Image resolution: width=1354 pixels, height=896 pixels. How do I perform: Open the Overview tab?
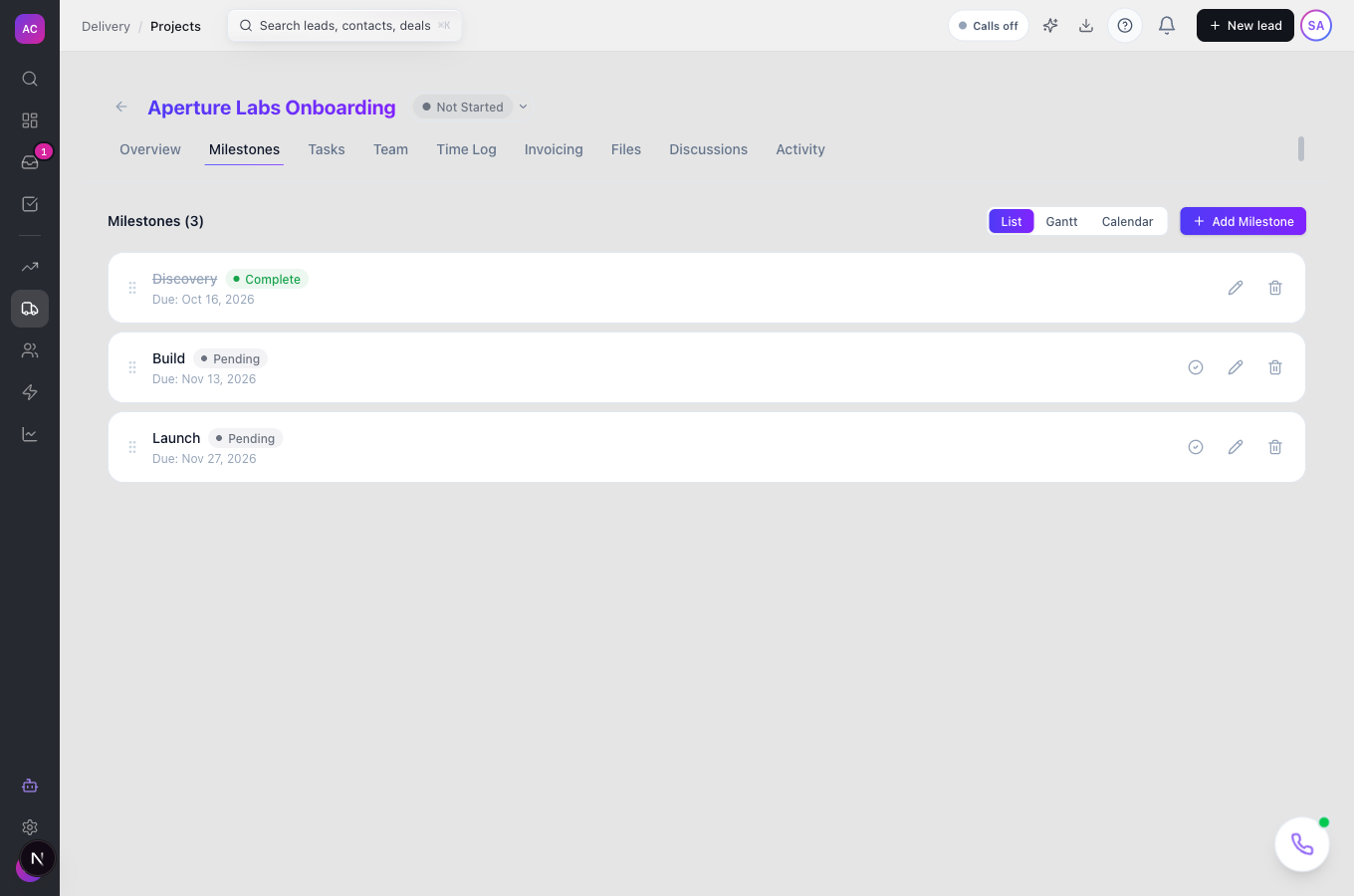coord(150,149)
